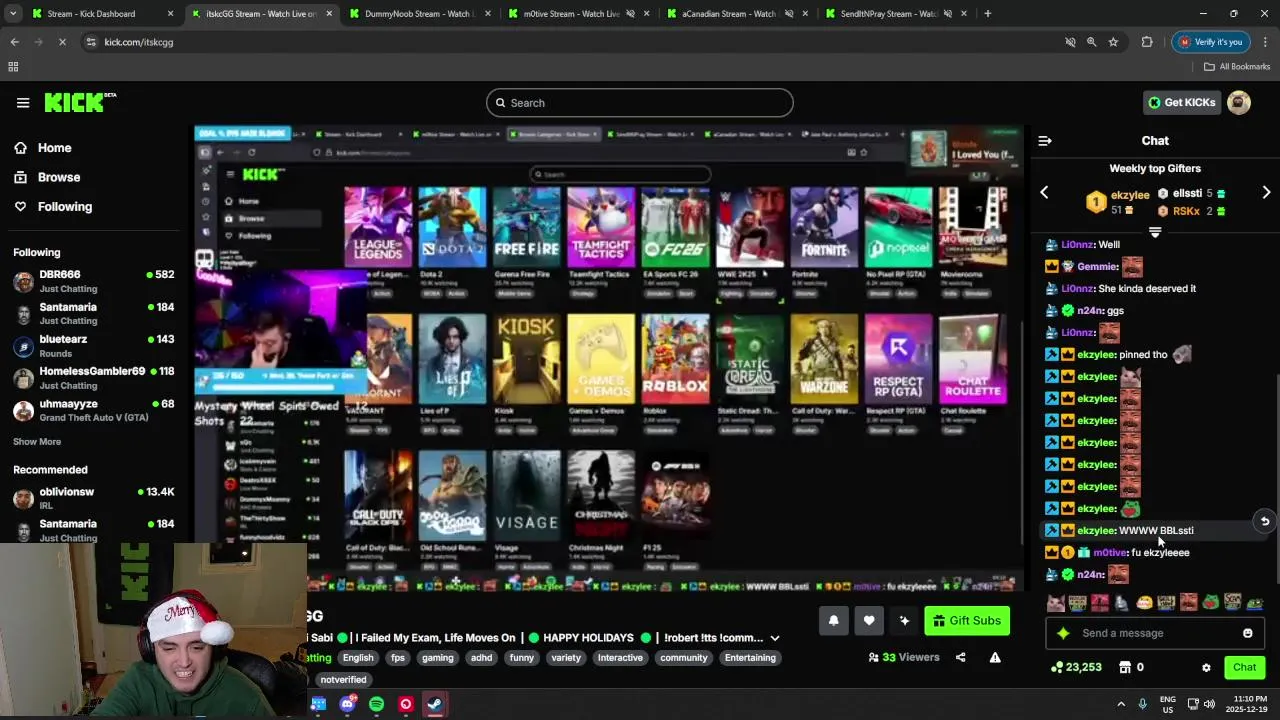Share the stream via the share icon
The image size is (1280, 720).
960,657
